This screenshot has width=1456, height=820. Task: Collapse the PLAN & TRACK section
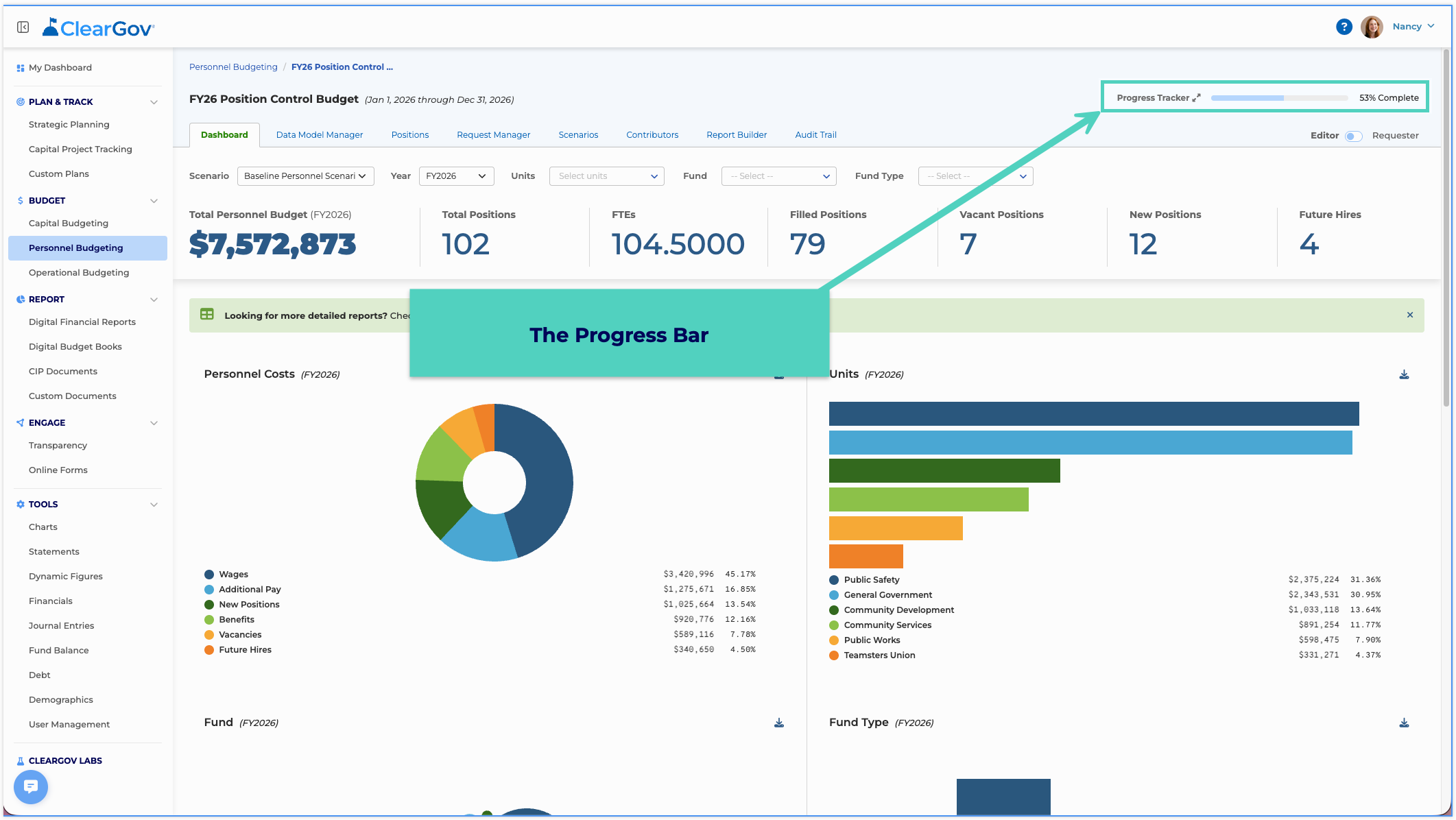coord(154,102)
